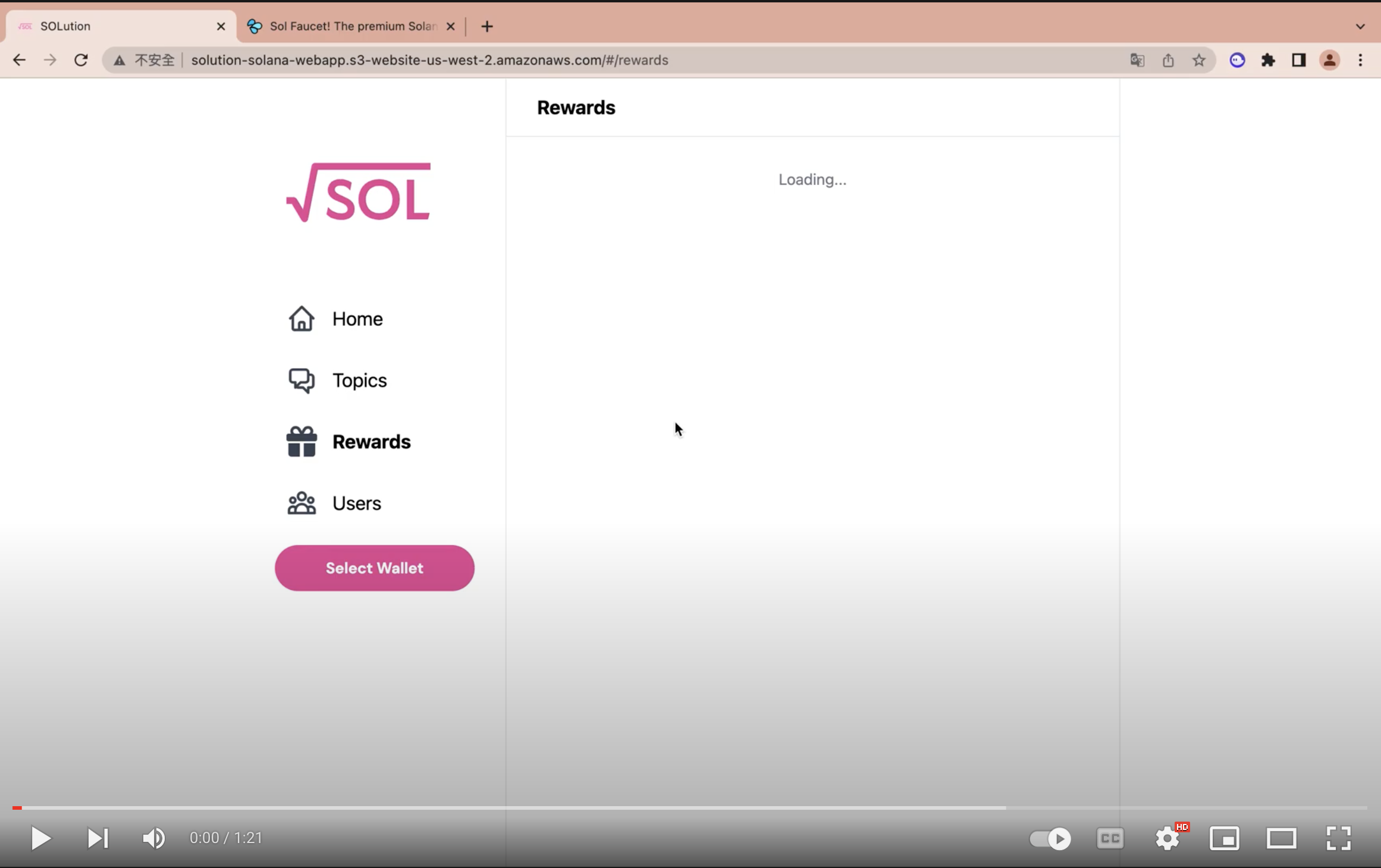Open the browser profile avatar menu
This screenshot has height=868, width=1381.
click(x=1329, y=60)
